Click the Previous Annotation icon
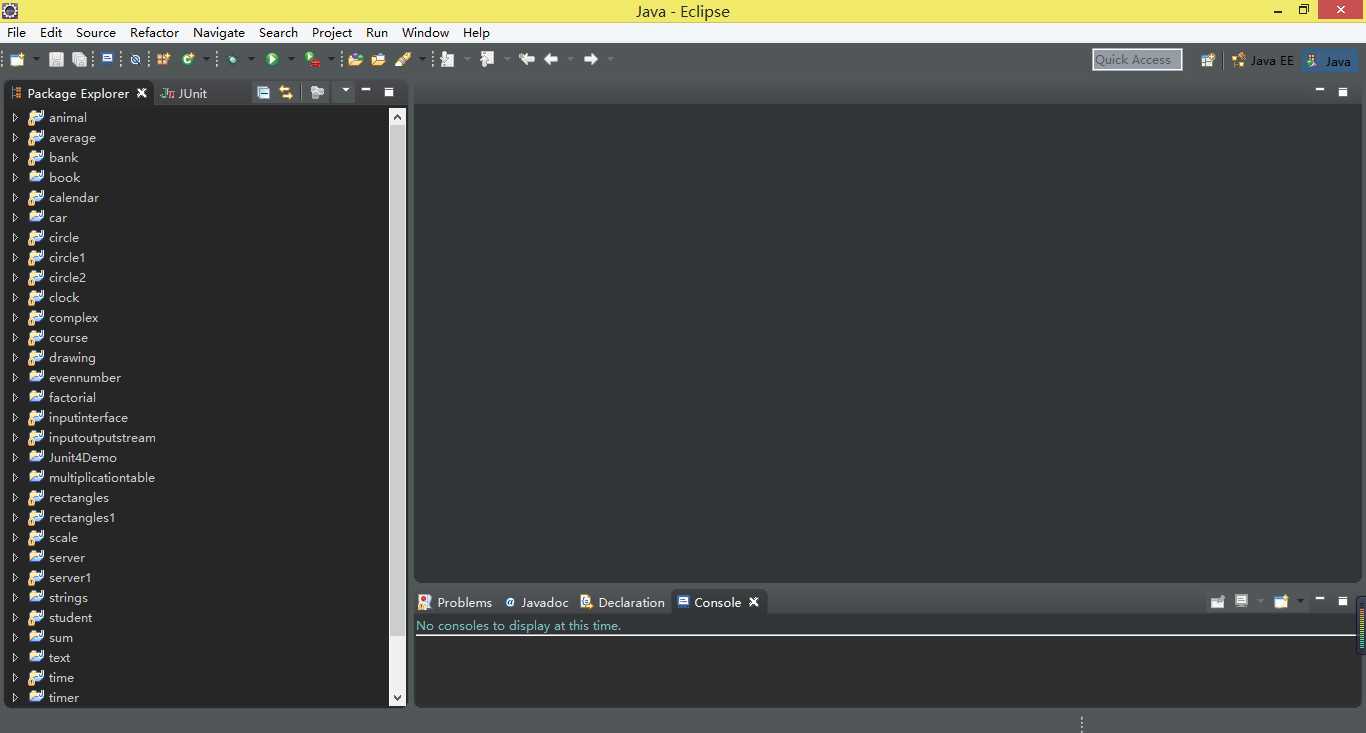The height and width of the screenshot is (733, 1366). tap(487, 60)
